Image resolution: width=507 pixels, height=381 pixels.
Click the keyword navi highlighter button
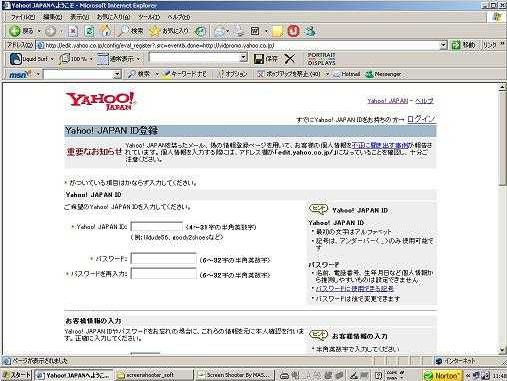[185, 74]
